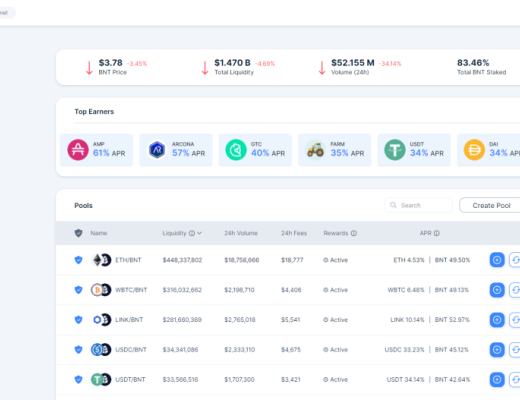Click blue add-liquidity button on USDC/BNT row
The image size is (520, 400).
point(497,350)
